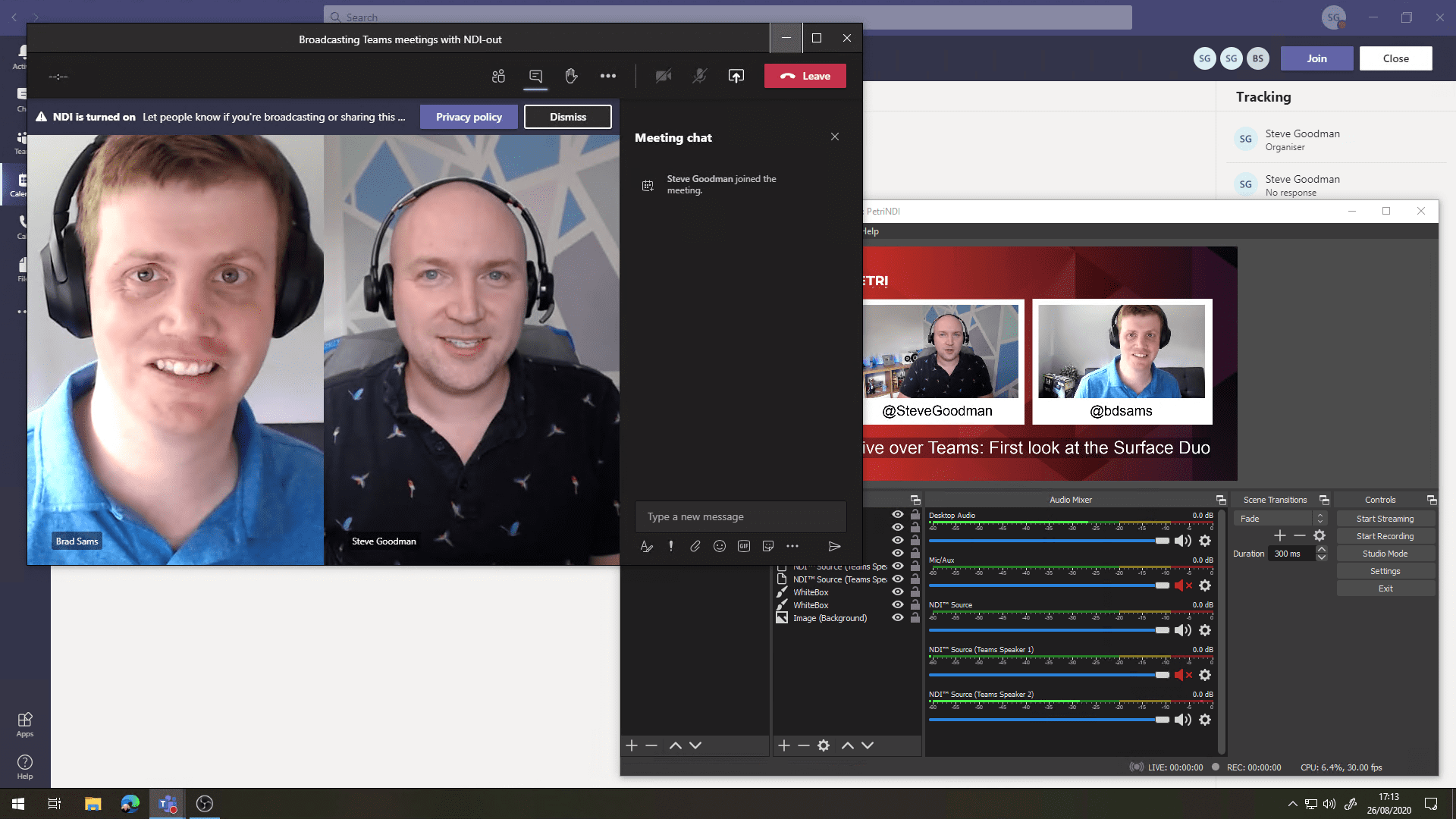This screenshot has height=819, width=1456.
Task: Toggle eye visibility for WhiteBox layer
Action: pyautogui.click(x=897, y=591)
